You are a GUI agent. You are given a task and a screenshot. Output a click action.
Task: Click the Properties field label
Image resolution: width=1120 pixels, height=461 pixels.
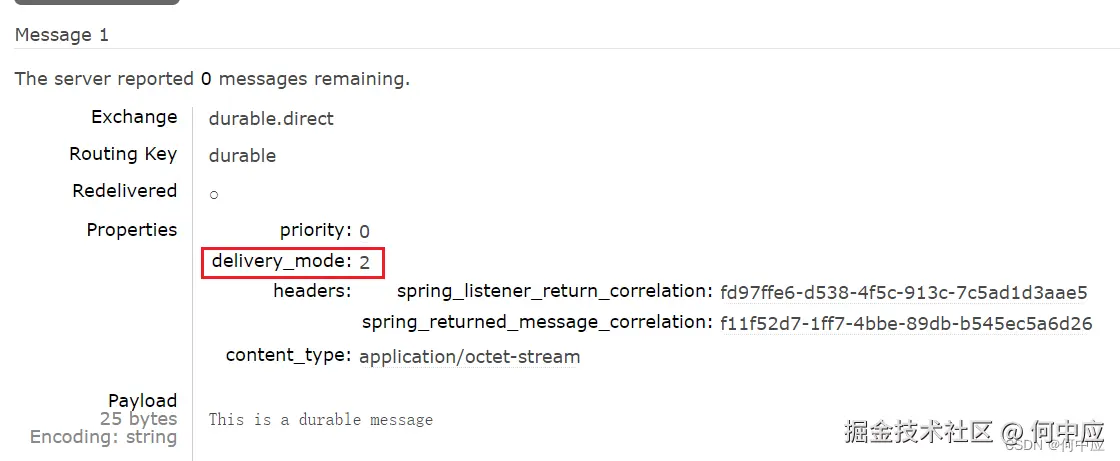tap(132, 229)
